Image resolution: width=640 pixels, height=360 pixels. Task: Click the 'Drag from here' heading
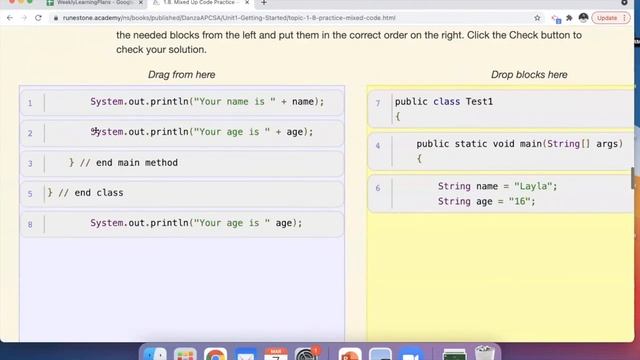182,75
